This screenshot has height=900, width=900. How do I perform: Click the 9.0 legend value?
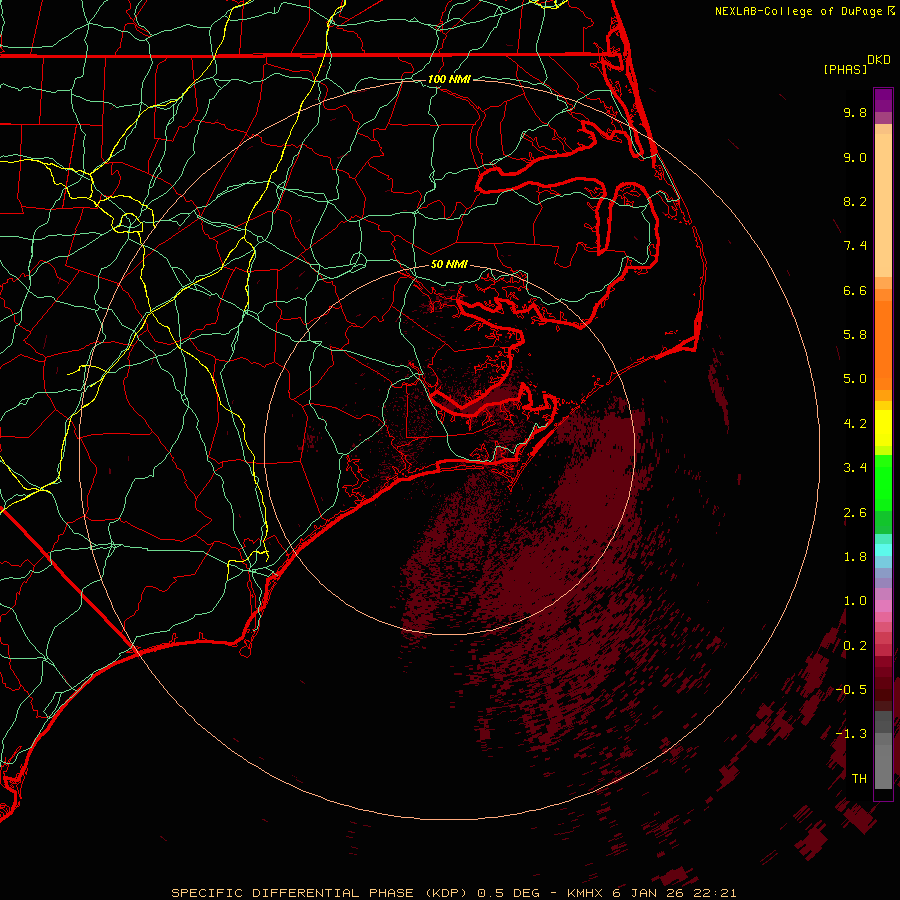(855, 157)
